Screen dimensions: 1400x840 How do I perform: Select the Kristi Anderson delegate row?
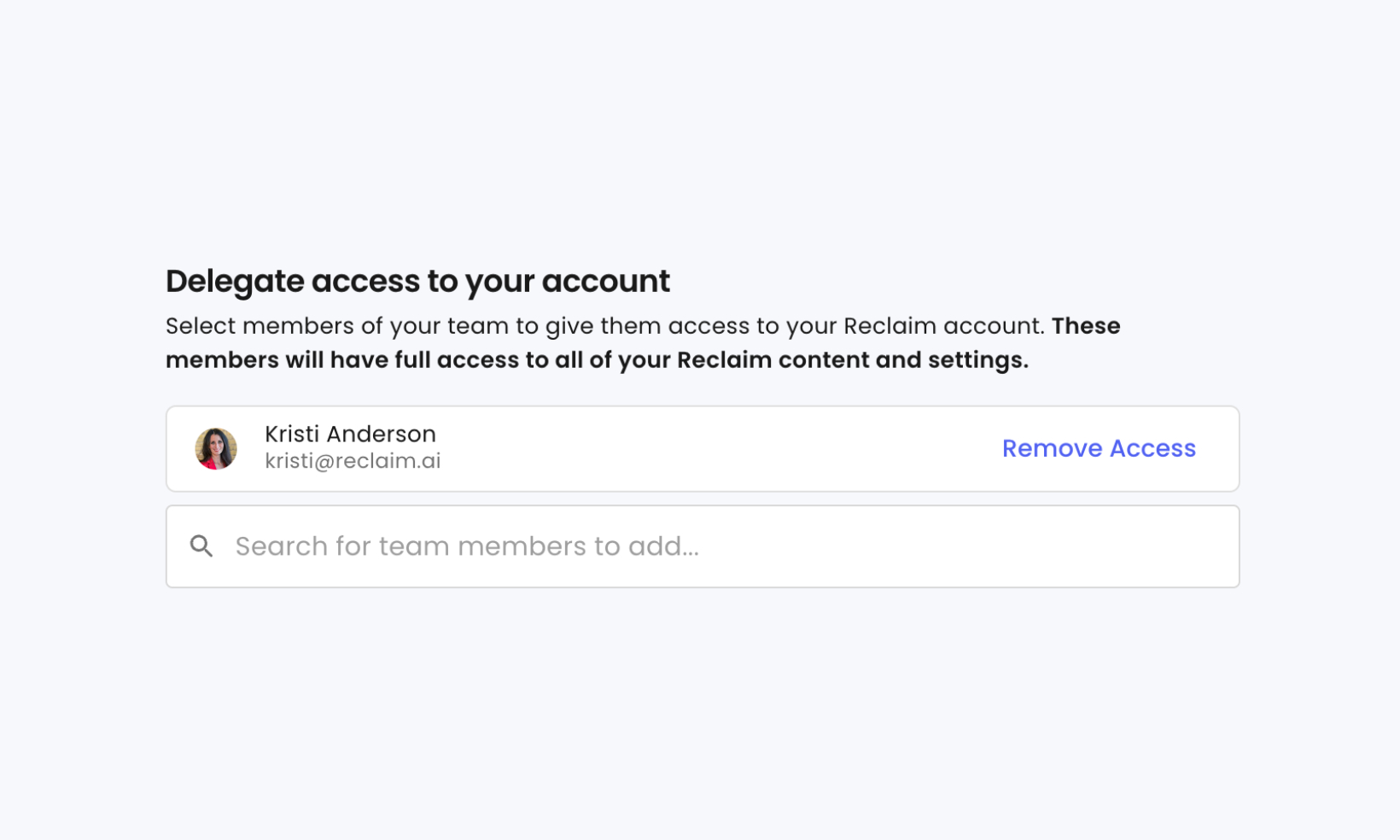point(703,449)
